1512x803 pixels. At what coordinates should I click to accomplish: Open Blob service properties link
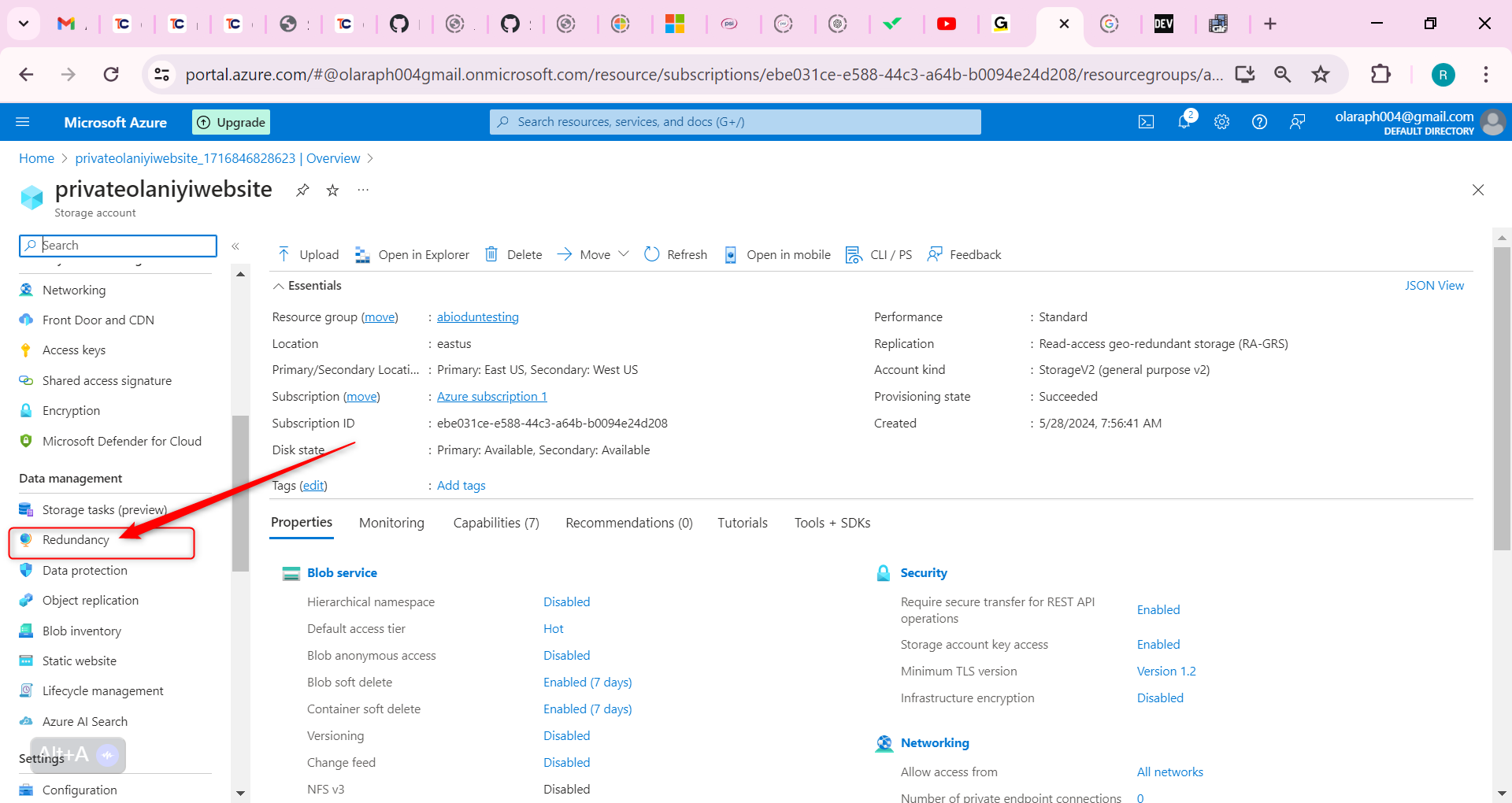pos(342,572)
